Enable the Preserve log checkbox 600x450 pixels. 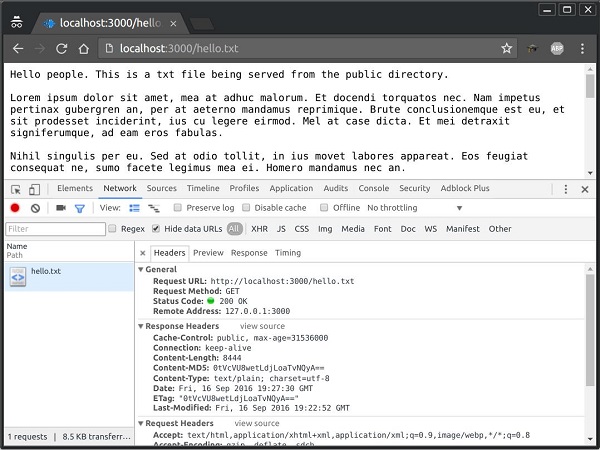pyautogui.click(x=178, y=208)
